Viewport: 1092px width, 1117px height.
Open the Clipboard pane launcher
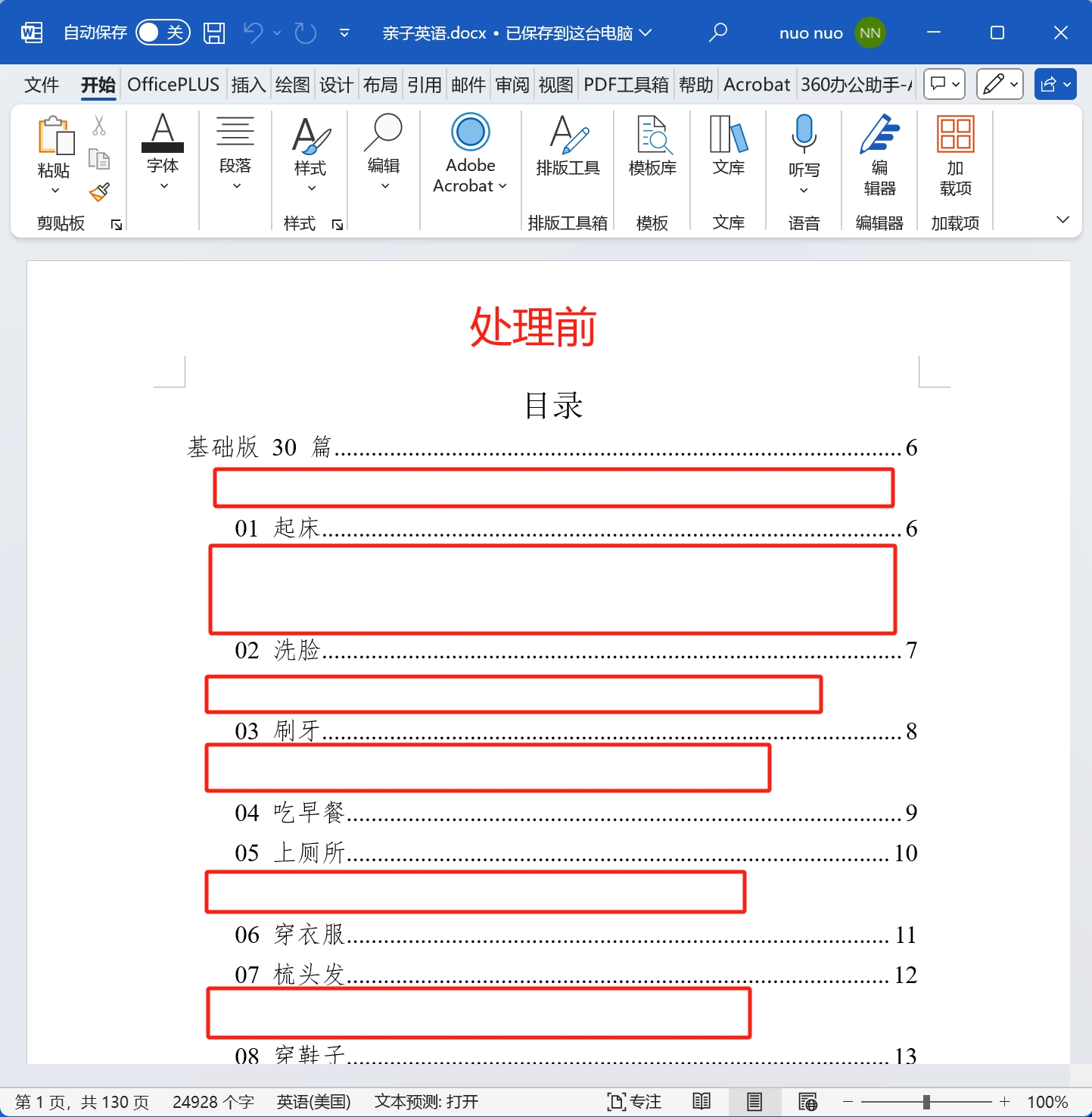pos(117,224)
